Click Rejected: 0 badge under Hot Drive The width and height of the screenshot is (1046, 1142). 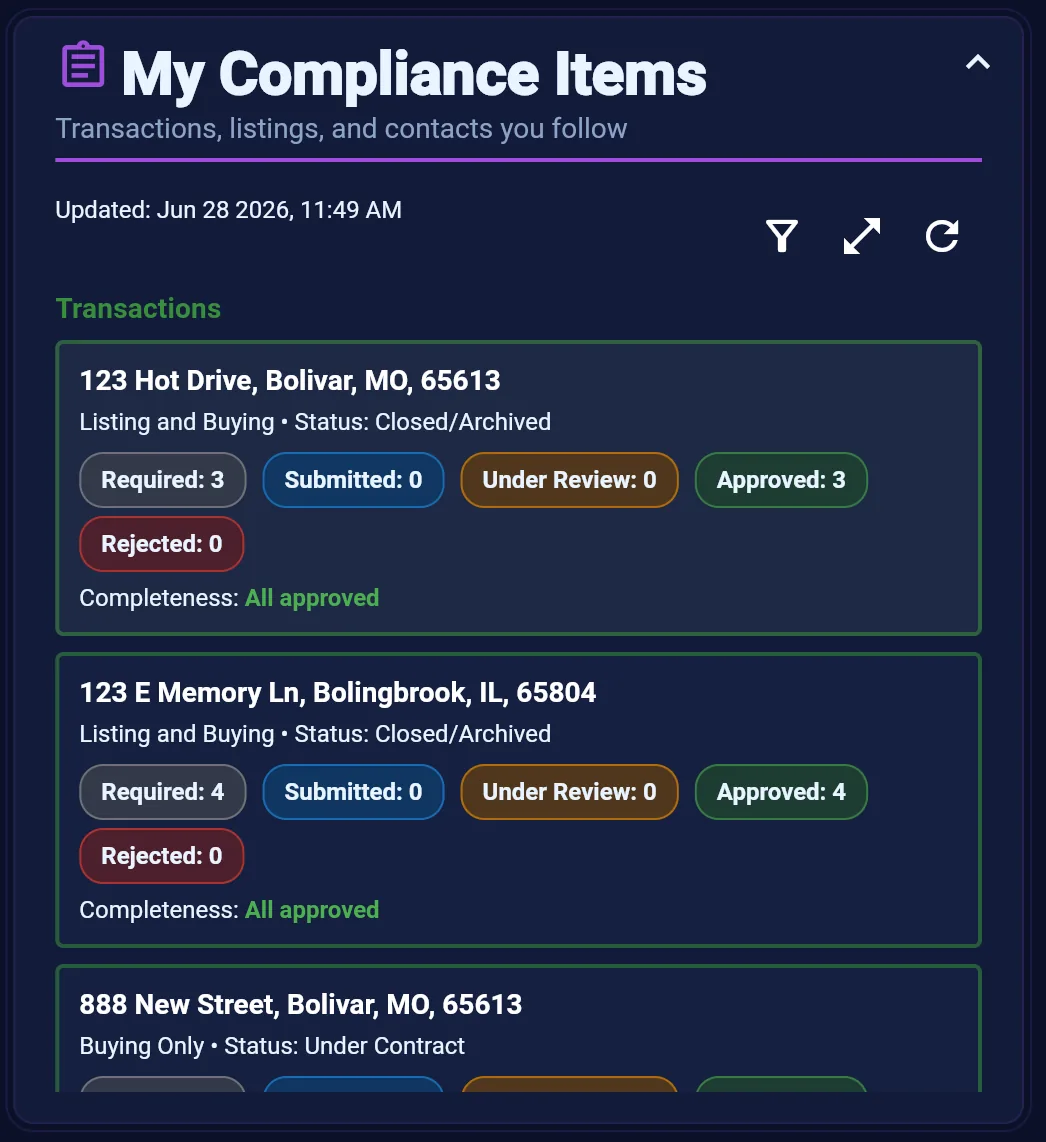162,544
